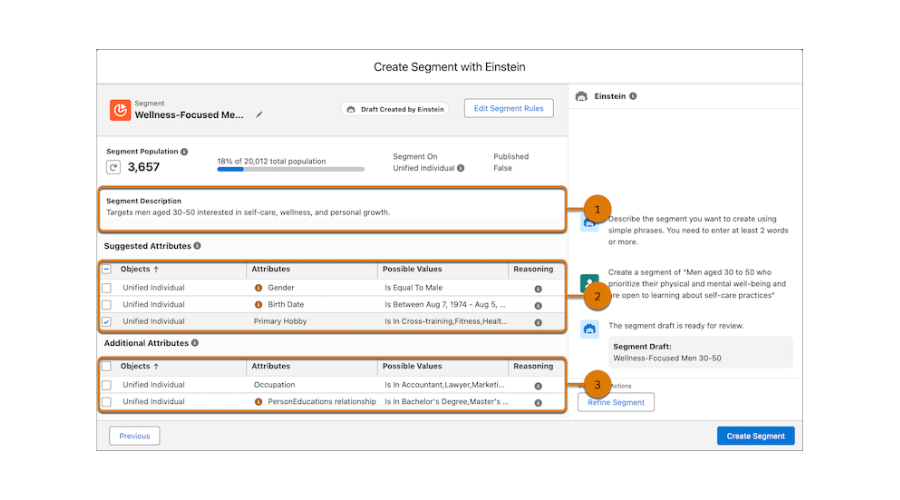Check the Gender attribute row checkbox
This screenshot has height=500, width=900.
[107, 288]
